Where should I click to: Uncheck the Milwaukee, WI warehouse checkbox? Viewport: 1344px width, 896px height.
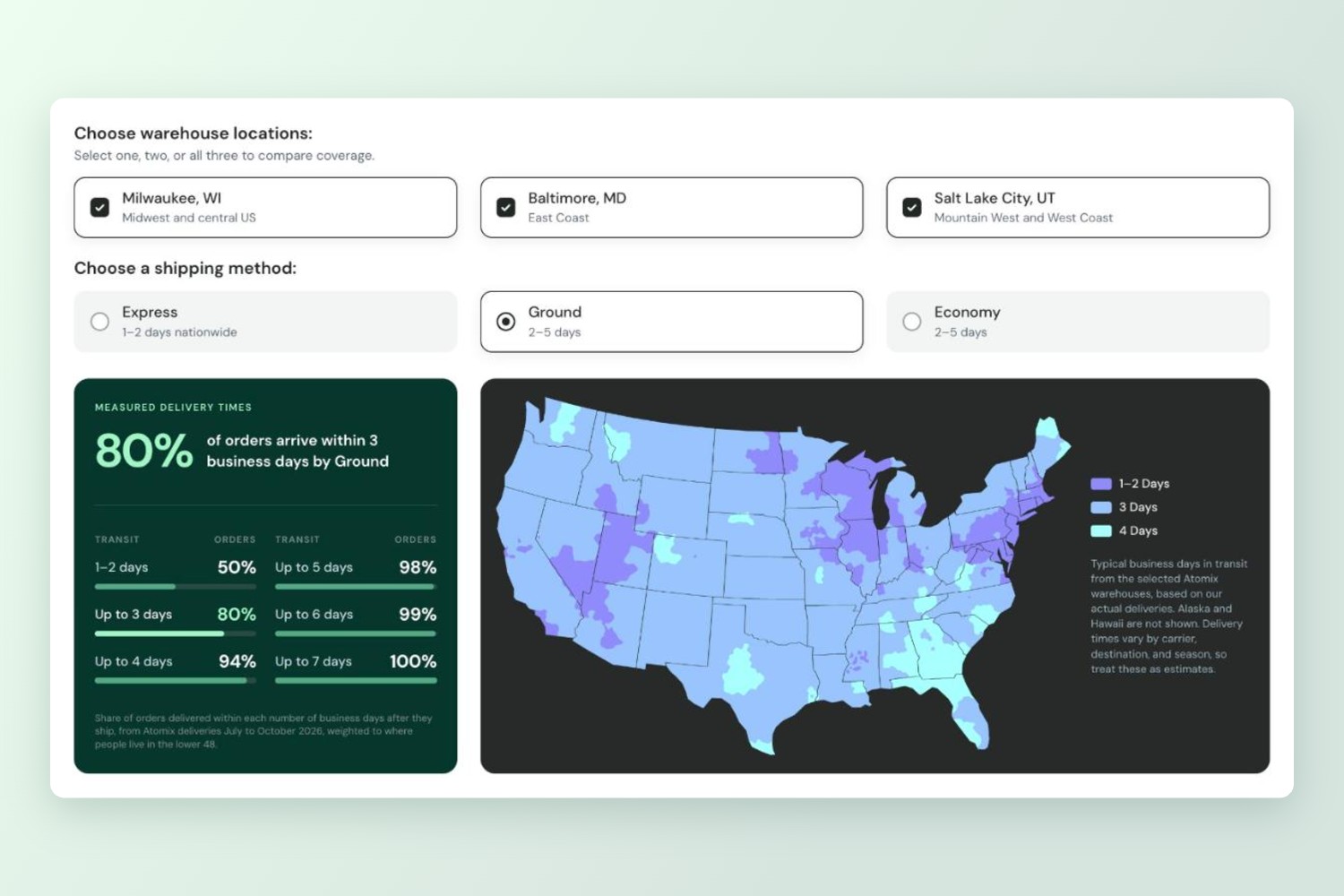tap(99, 207)
